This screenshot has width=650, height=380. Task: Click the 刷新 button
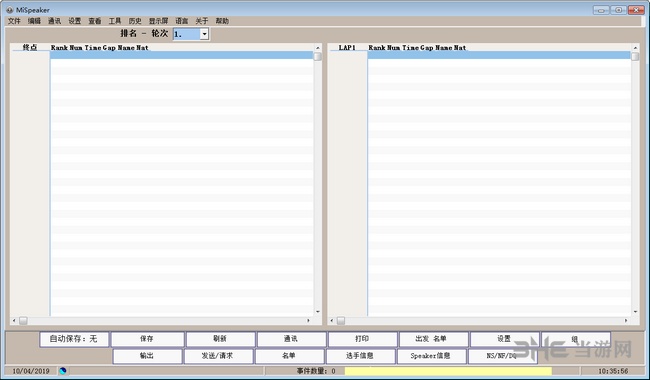point(220,339)
